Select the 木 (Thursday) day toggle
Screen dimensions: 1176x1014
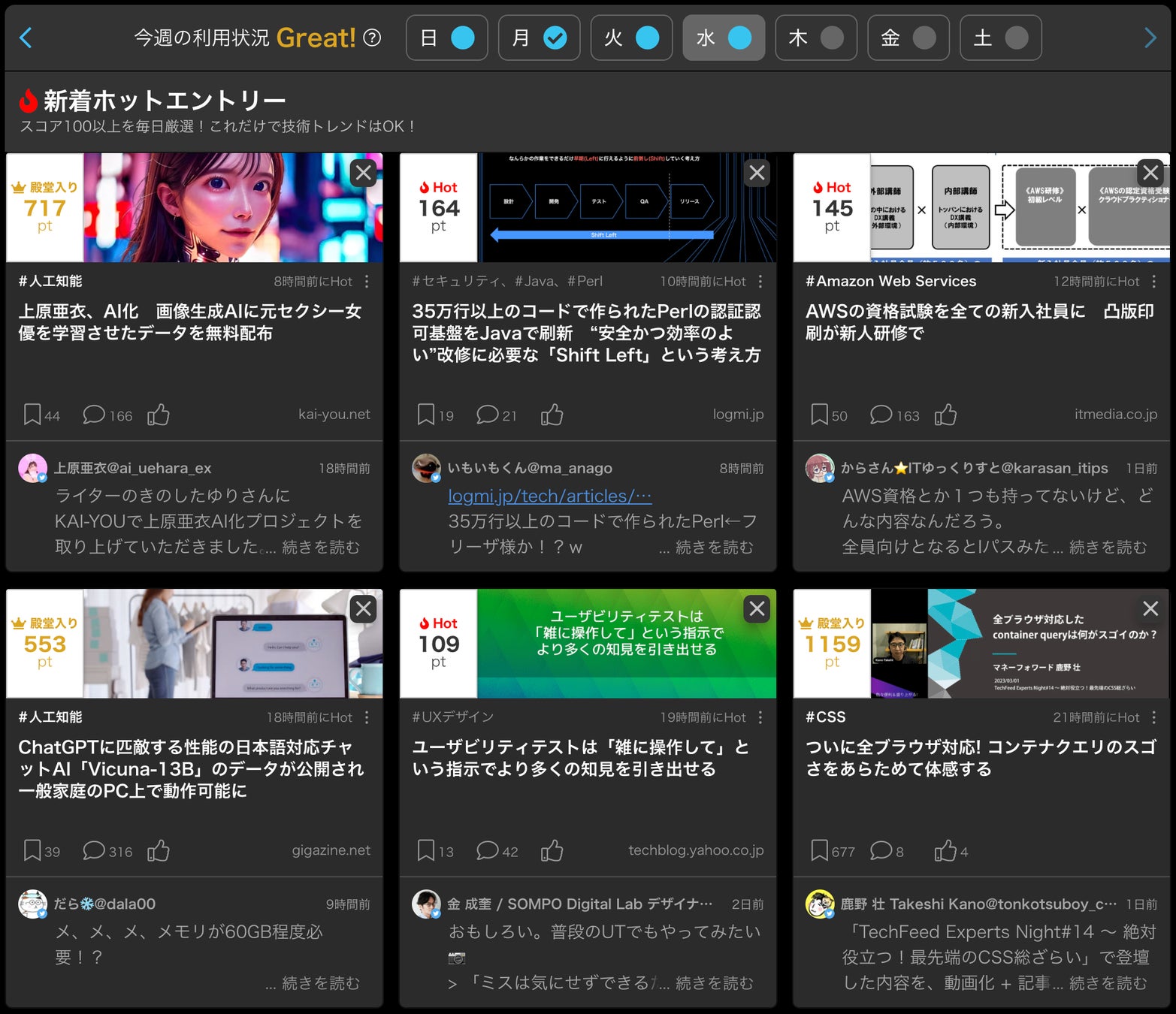[816, 38]
